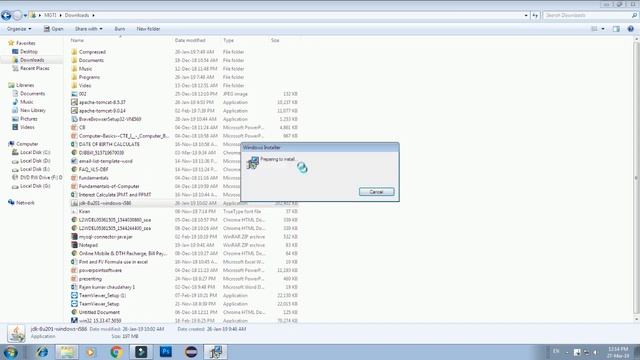640x360 pixels.
Task: Open Pictures library in sidebar
Action: tap(29, 119)
